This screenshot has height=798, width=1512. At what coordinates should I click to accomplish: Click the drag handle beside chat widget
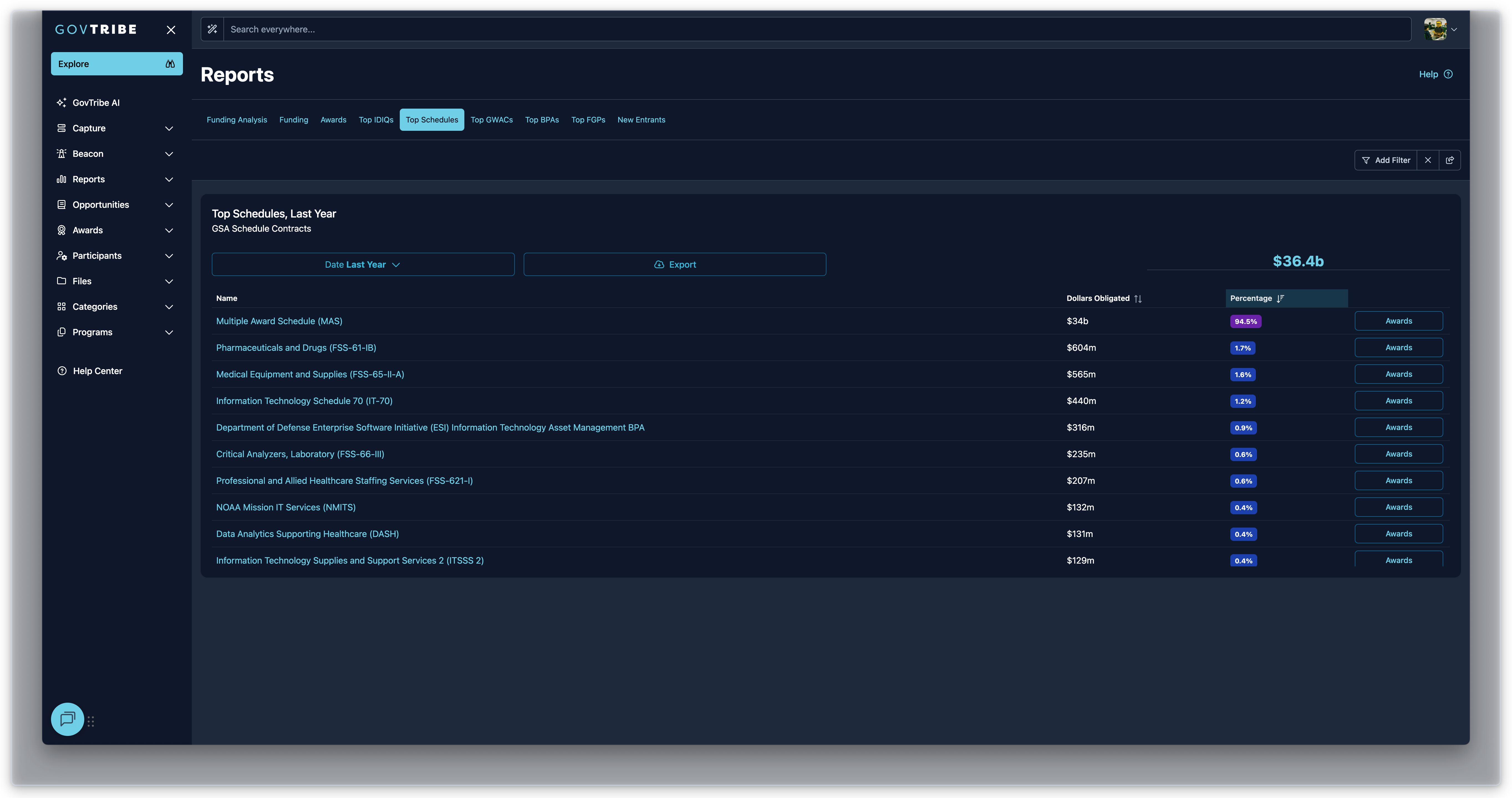[x=91, y=721]
